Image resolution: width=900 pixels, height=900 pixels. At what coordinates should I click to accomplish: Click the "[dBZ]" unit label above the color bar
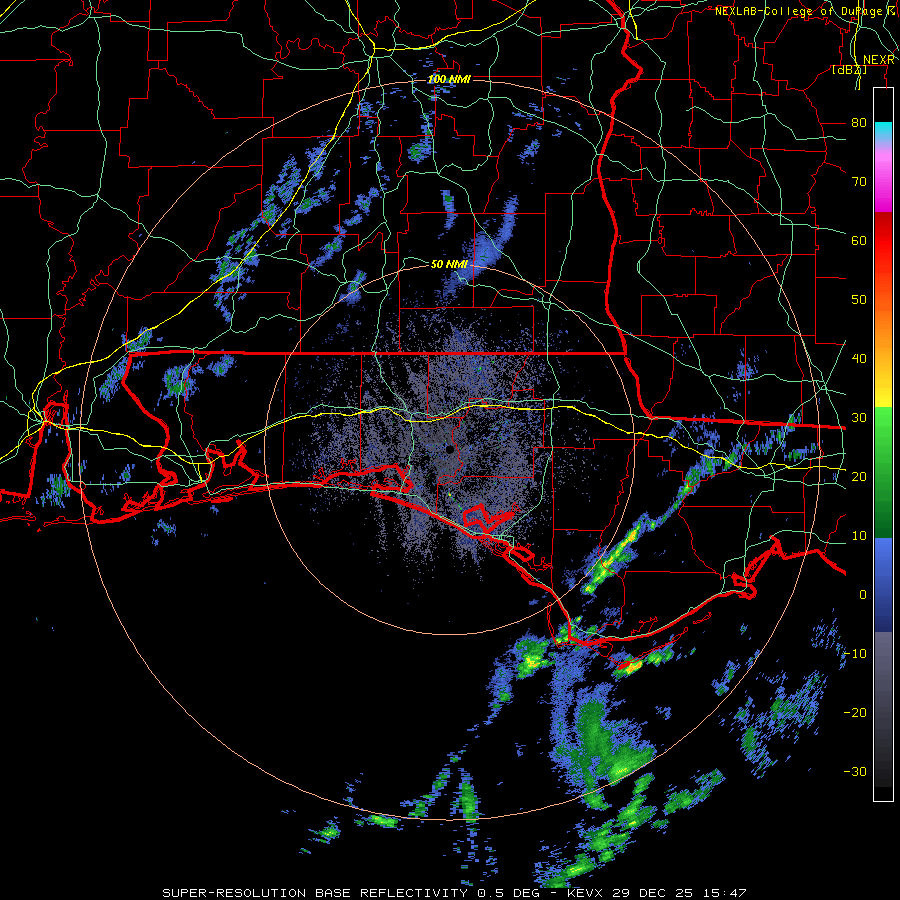tap(849, 69)
